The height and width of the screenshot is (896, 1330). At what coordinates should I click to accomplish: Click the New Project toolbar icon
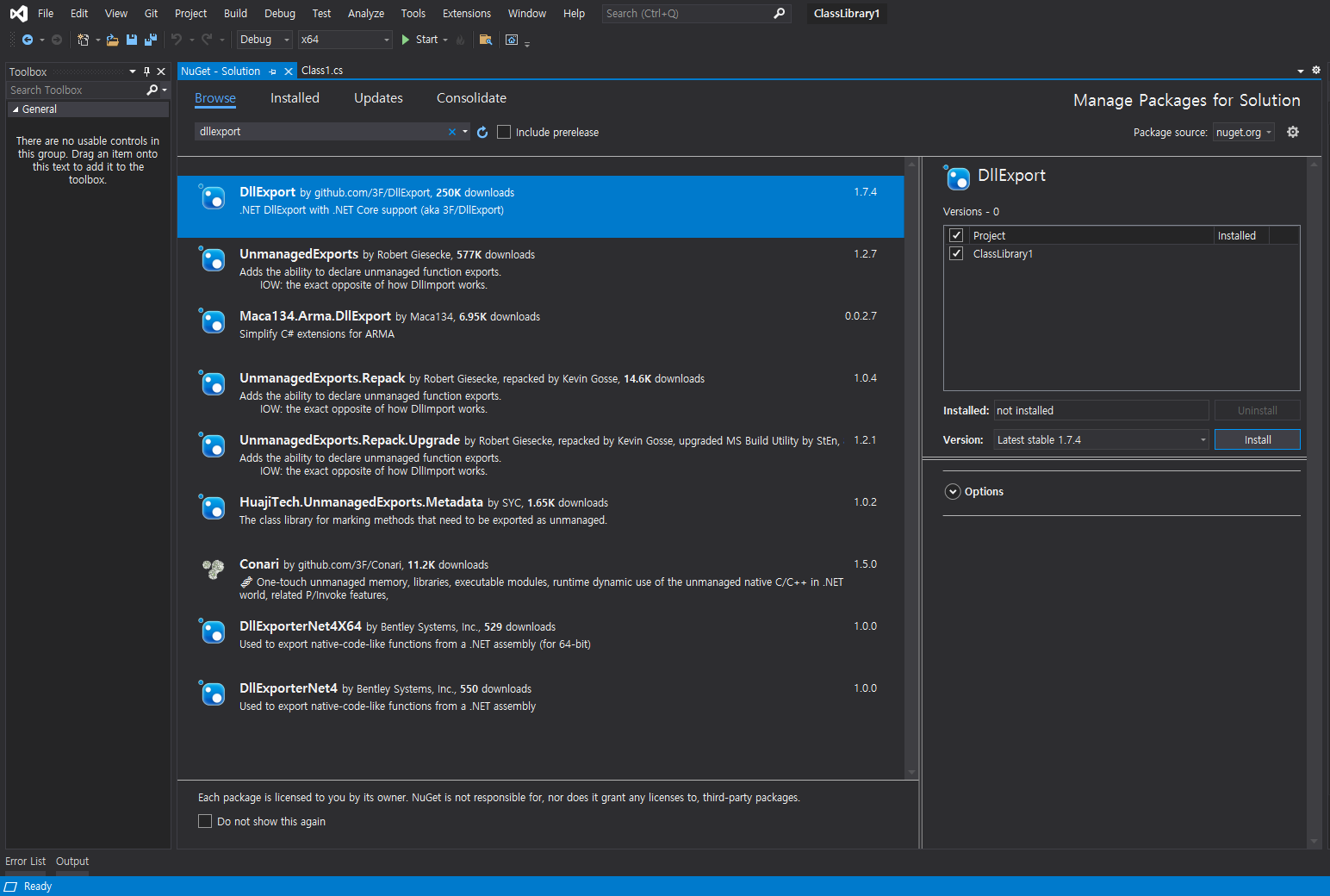click(83, 40)
